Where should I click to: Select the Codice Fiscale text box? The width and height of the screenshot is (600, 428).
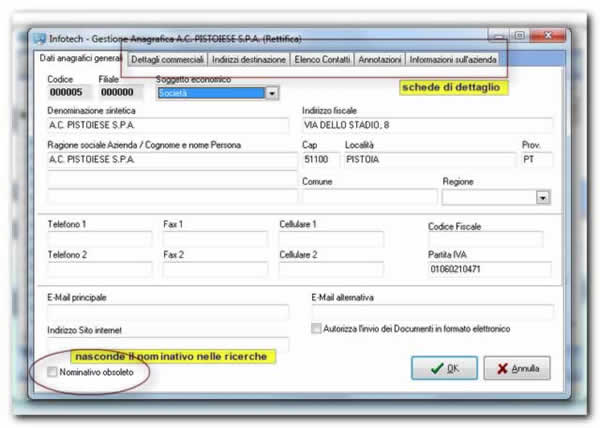click(x=485, y=240)
